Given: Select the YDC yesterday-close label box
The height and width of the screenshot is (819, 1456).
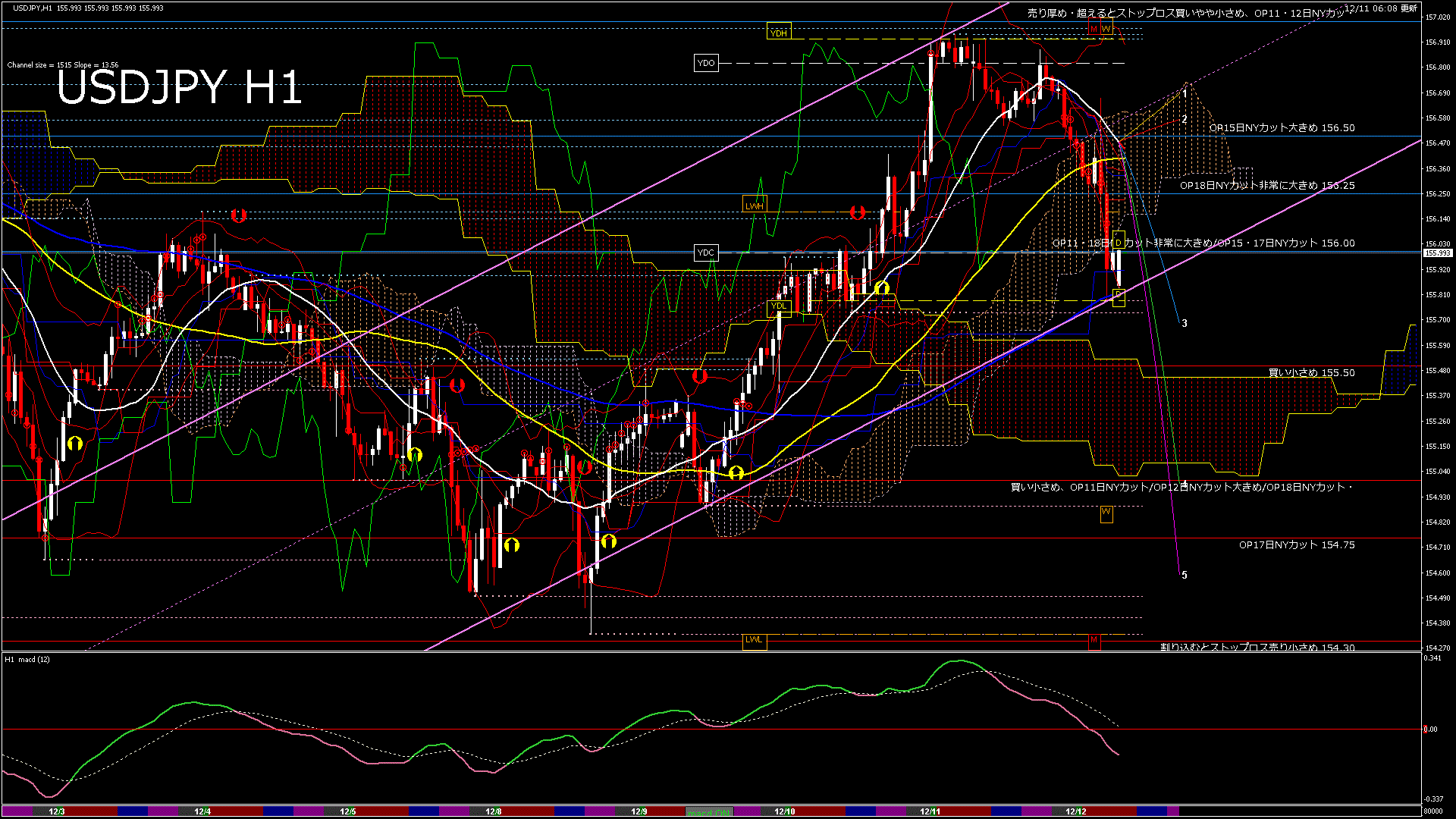Looking at the screenshot, I should (x=706, y=253).
